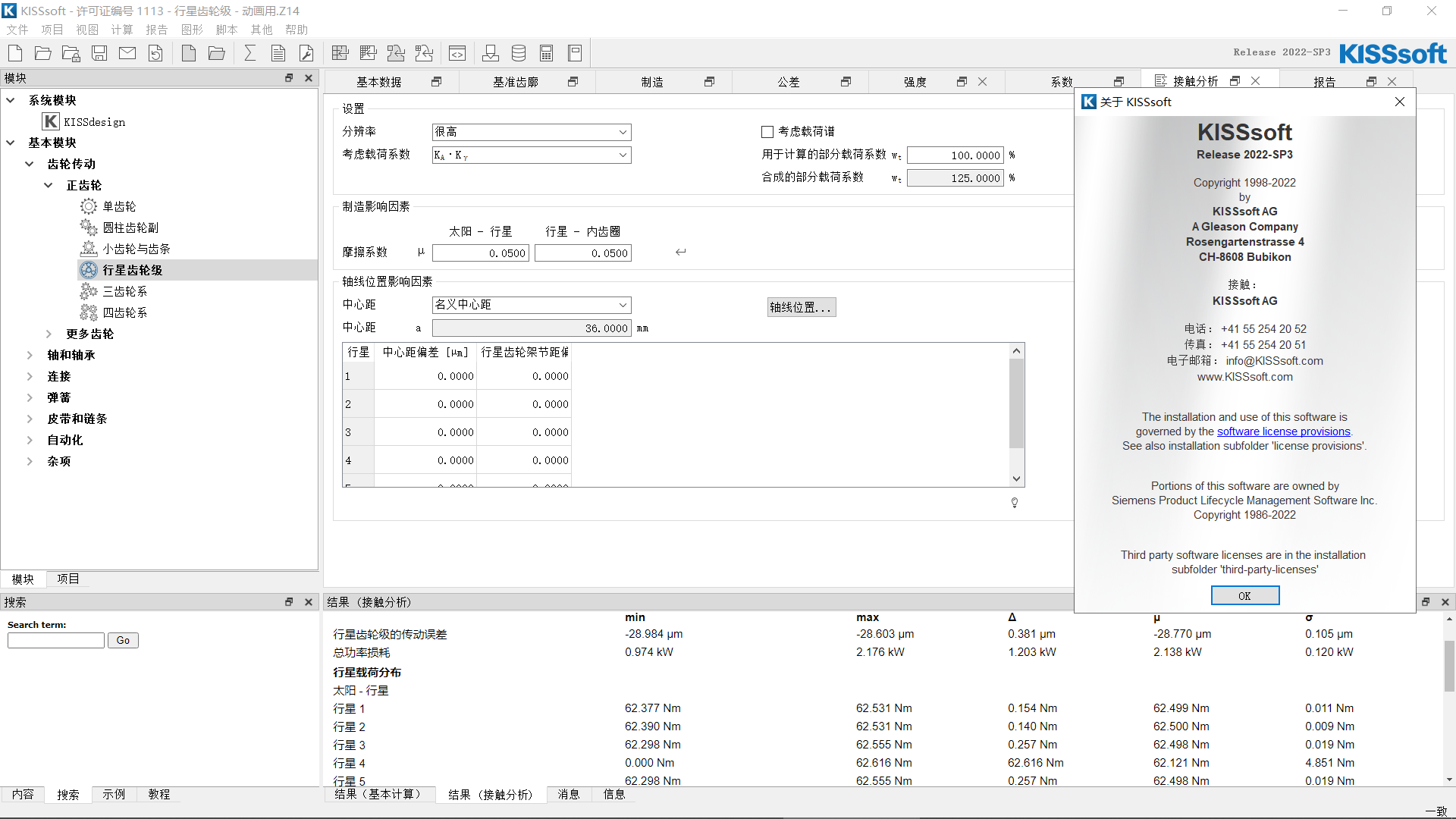1456x819 pixels.
Task: Click the Go search button
Action: [123, 641]
